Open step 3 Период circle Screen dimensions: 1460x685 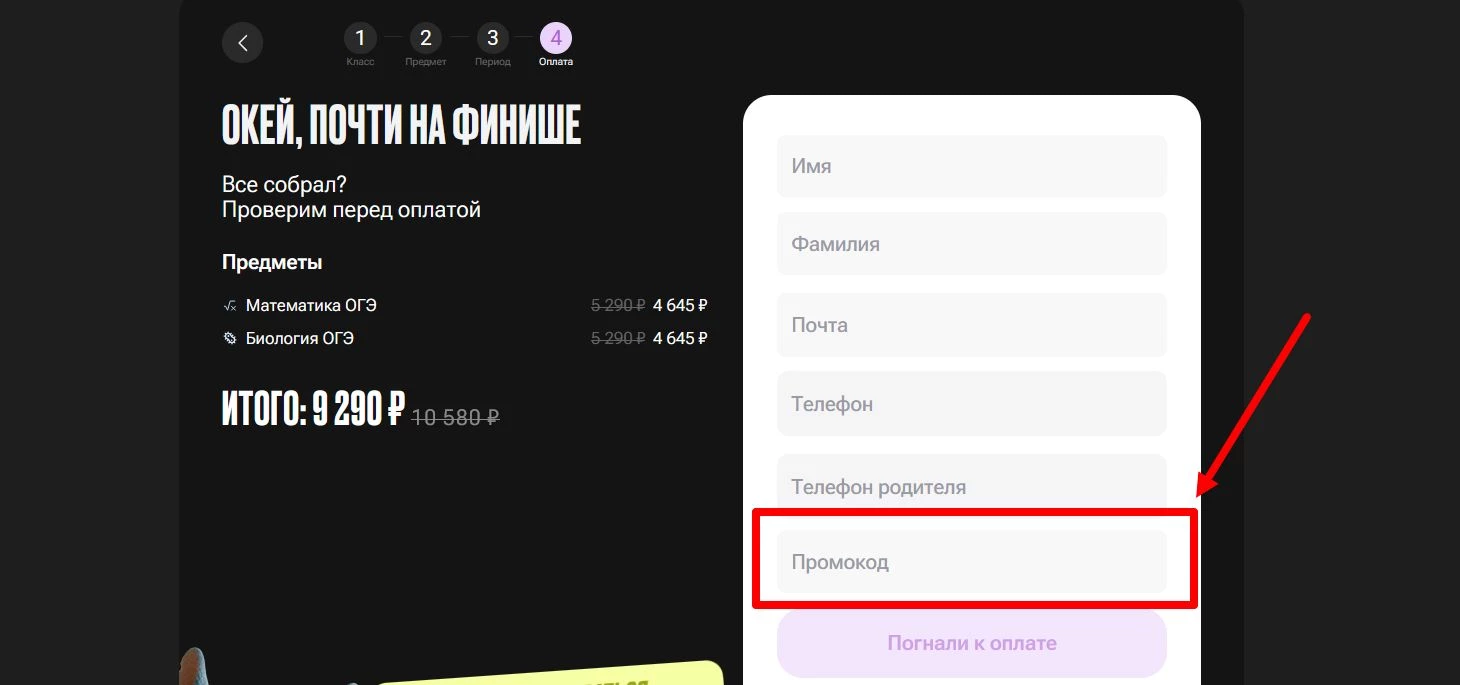coord(492,37)
